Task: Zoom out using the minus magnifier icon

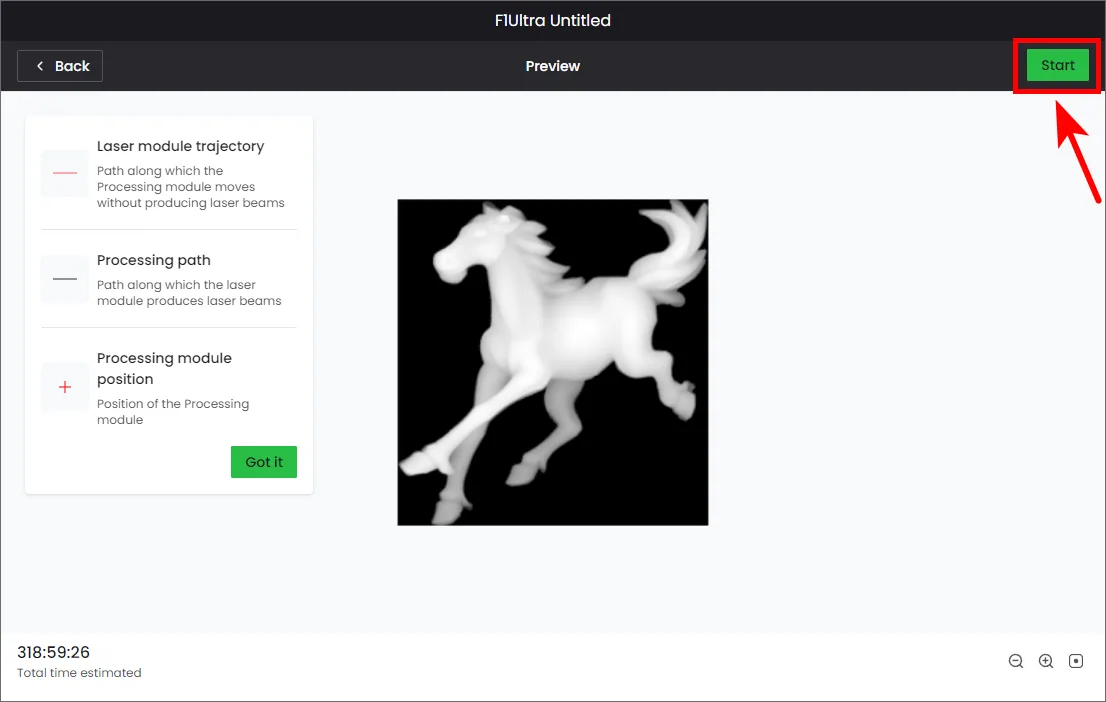Action: point(1016,661)
